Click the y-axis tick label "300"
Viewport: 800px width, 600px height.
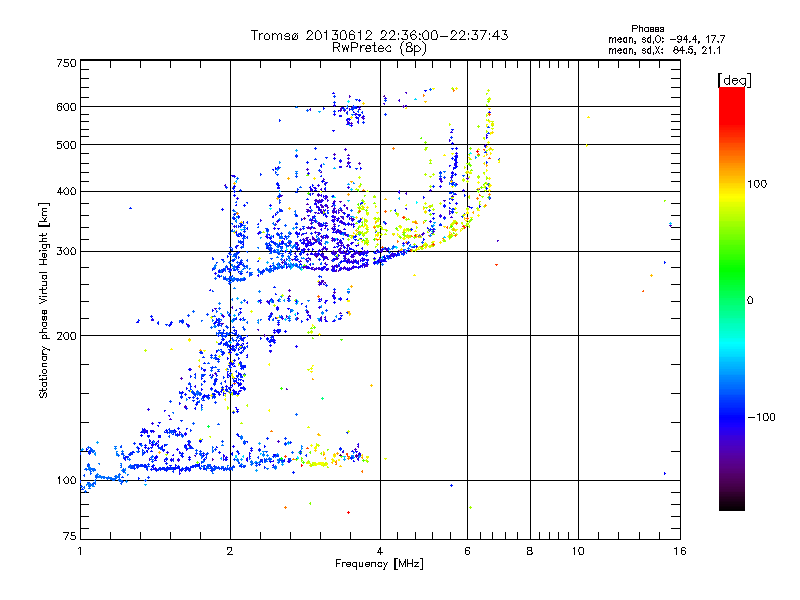click(x=66, y=251)
